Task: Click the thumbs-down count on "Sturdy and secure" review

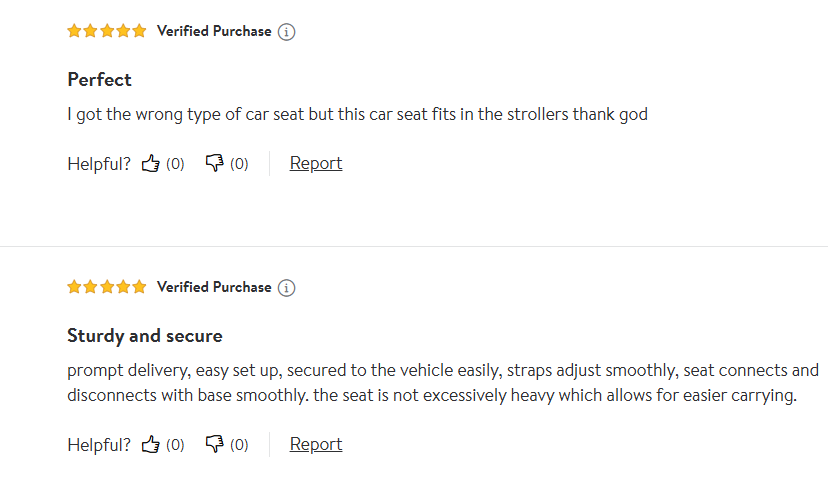Action: point(239,445)
